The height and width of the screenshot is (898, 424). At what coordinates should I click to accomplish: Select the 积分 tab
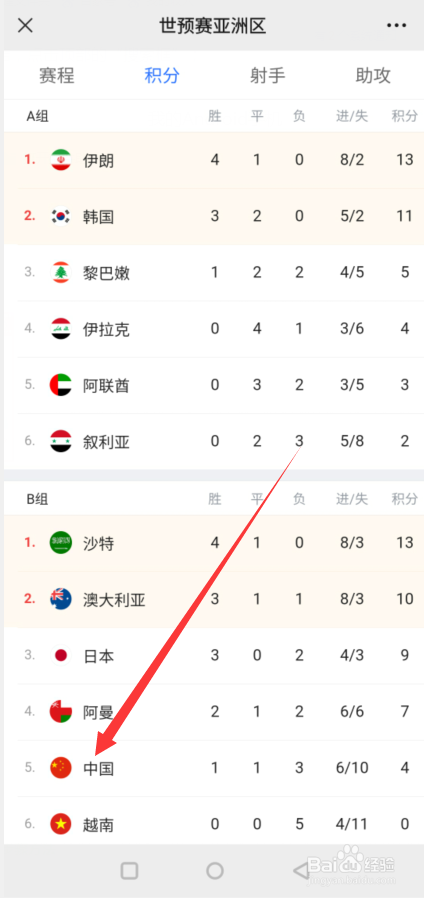[162, 76]
